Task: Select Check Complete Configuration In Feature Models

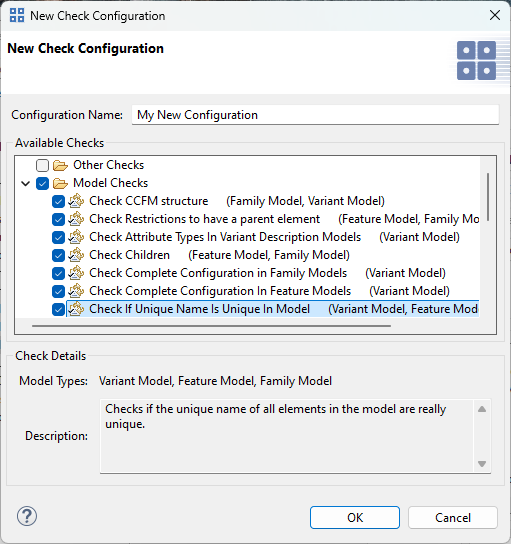Action: pyautogui.click(x=270, y=291)
